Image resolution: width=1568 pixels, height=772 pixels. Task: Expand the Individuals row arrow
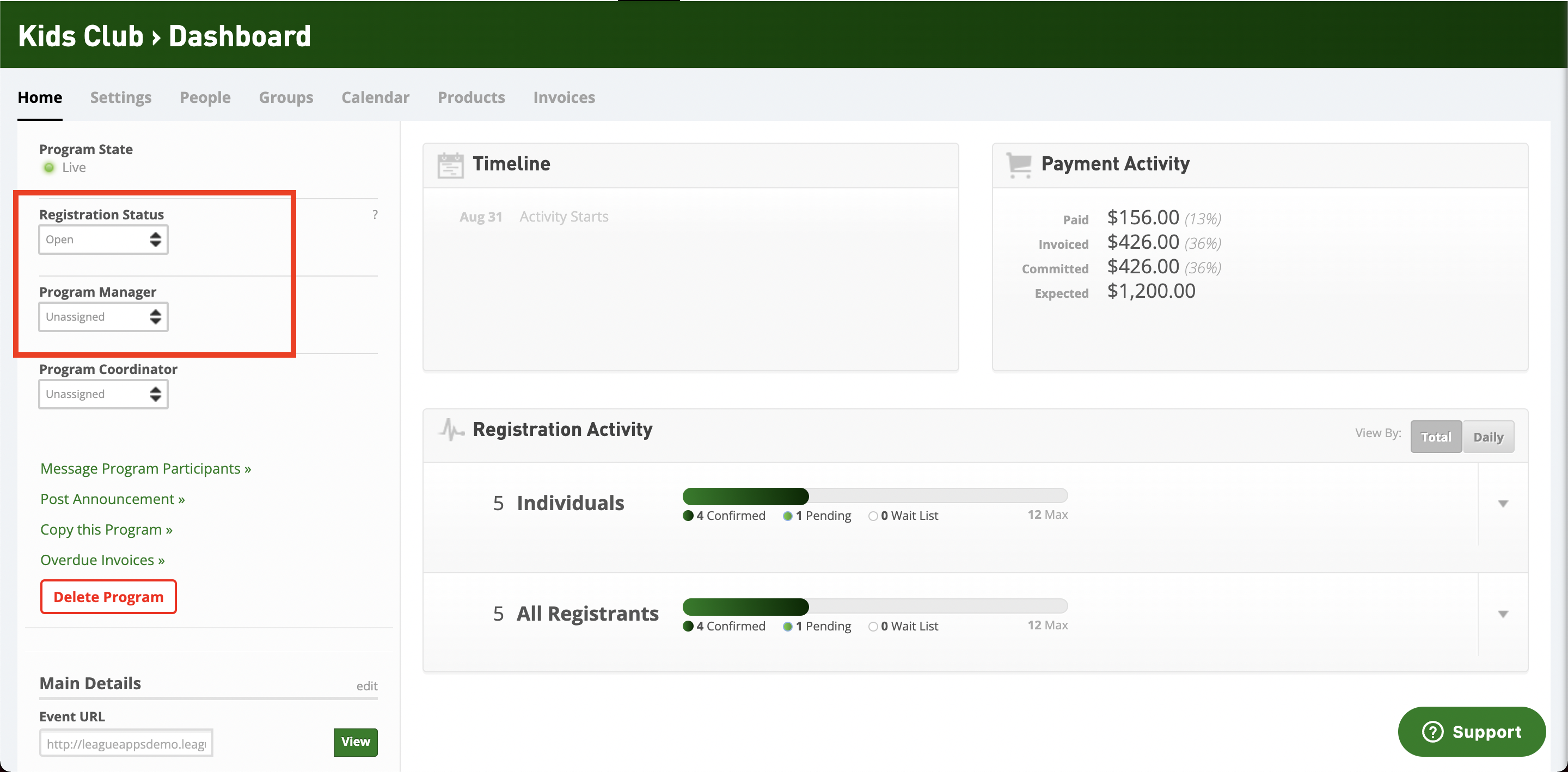[x=1502, y=504]
